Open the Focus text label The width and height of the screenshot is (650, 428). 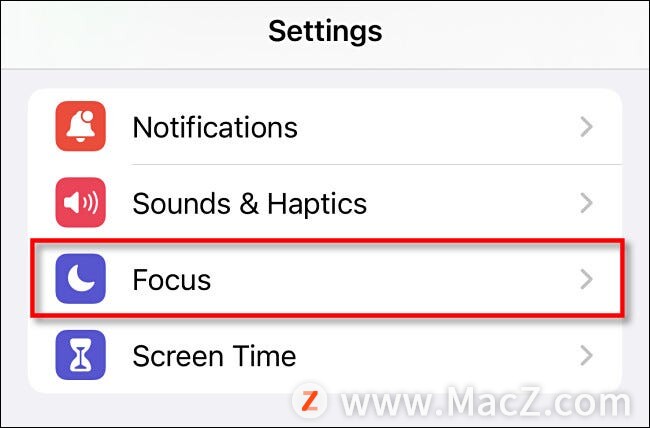[x=172, y=280]
